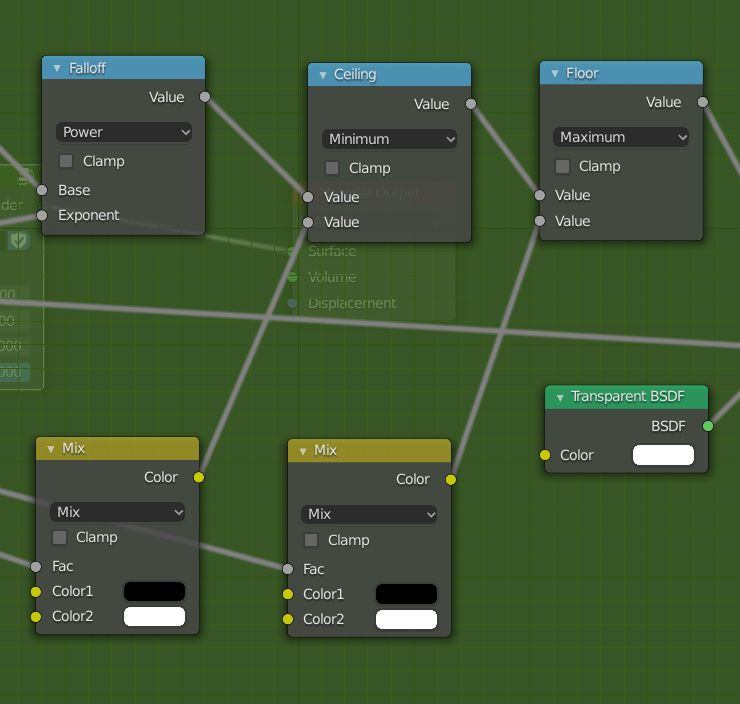The height and width of the screenshot is (704, 740).
Task: Enable Clamp in Mix node feeding Ceiling
Action: pyautogui.click(x=59, y=537)
